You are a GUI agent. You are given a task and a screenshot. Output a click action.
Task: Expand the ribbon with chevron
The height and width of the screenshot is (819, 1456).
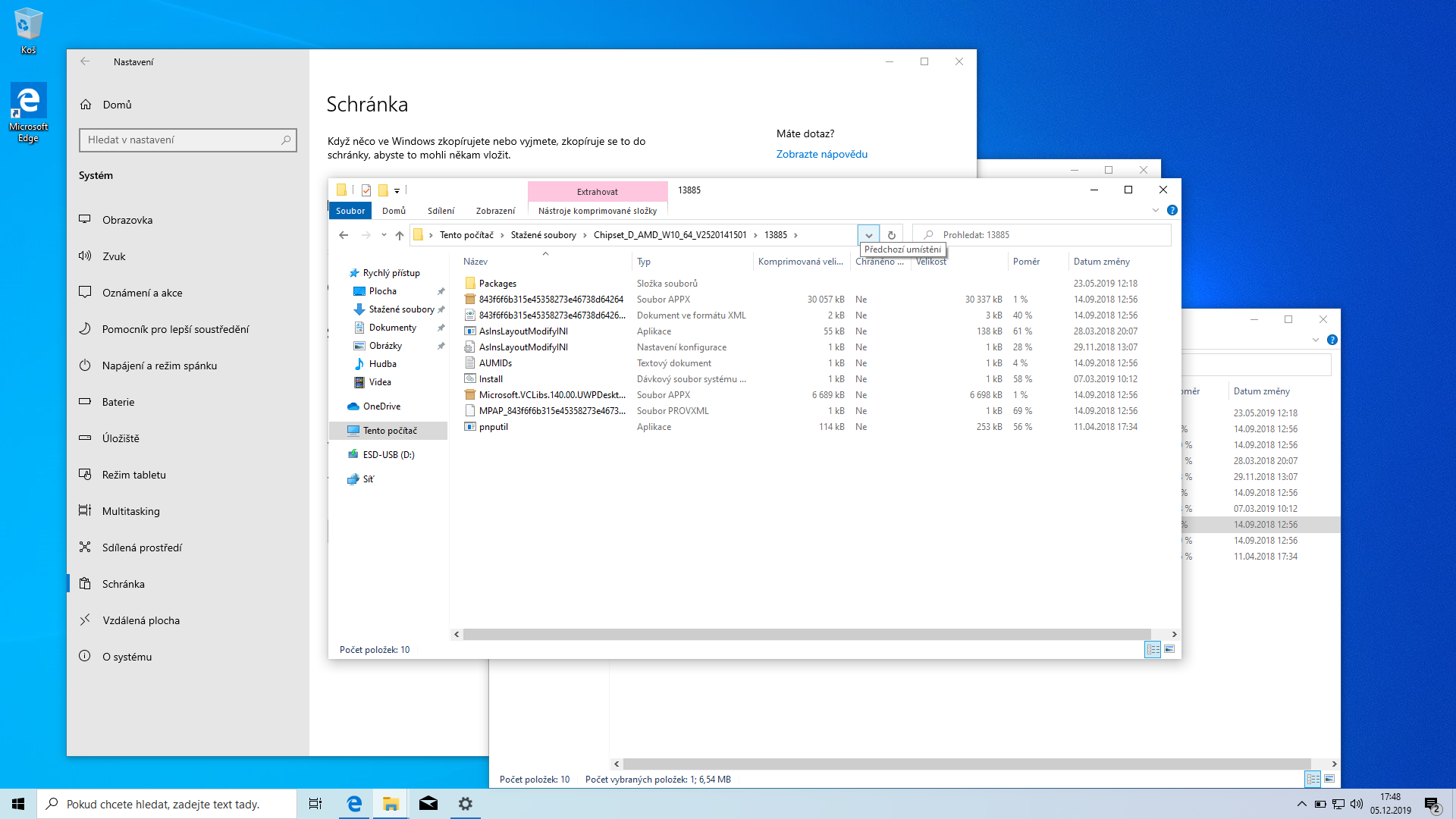tap(1156, 210)
